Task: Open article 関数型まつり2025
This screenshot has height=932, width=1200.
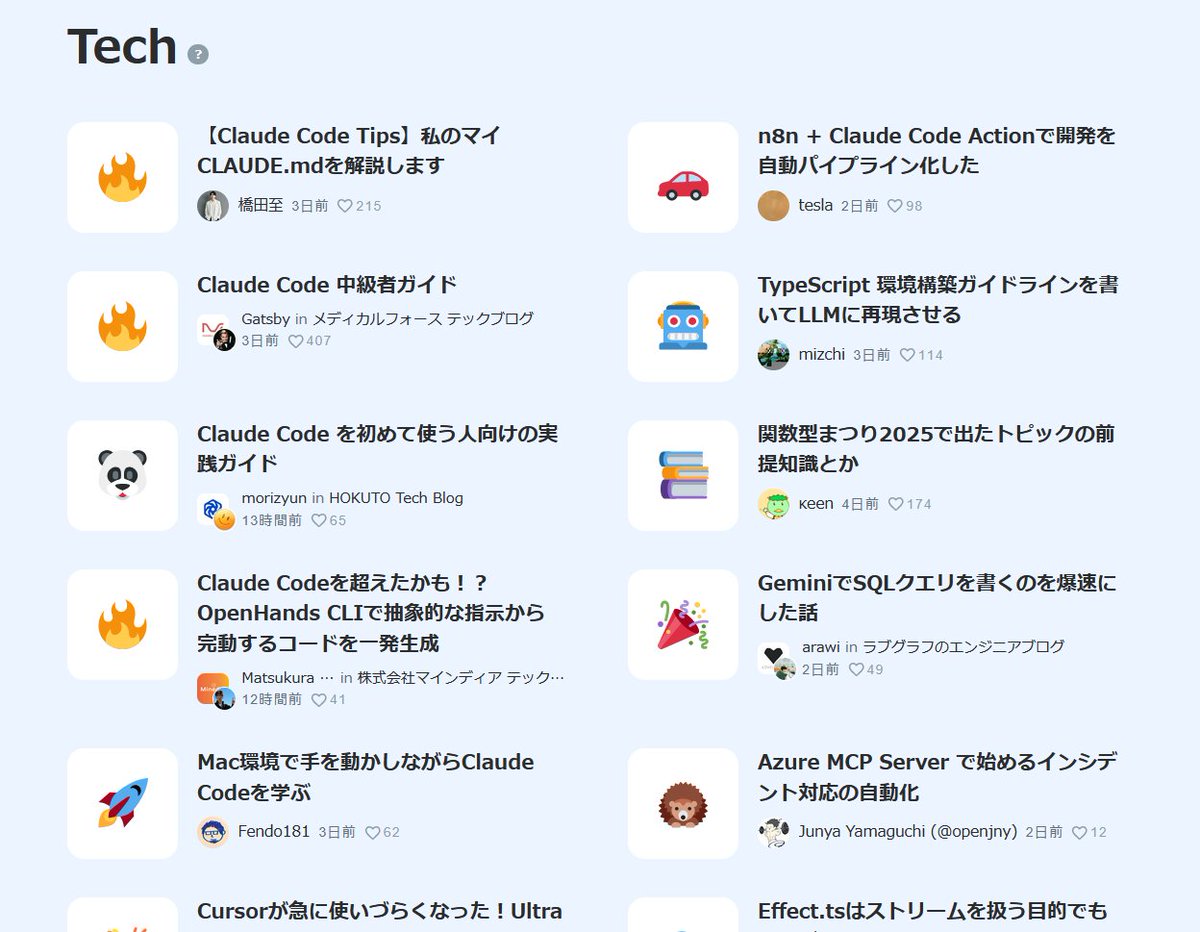Action: 937,448
